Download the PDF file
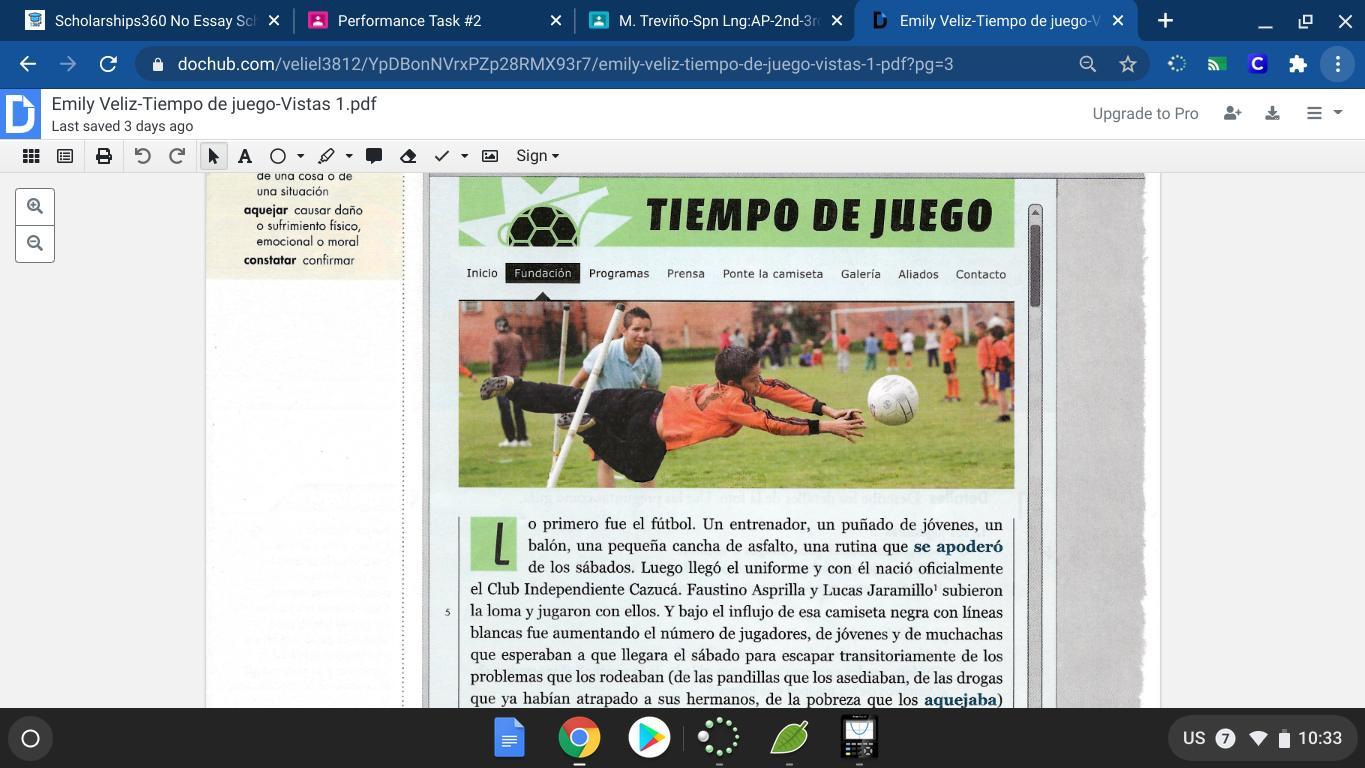This screenshot has height=768, width=1365. 1272,113
